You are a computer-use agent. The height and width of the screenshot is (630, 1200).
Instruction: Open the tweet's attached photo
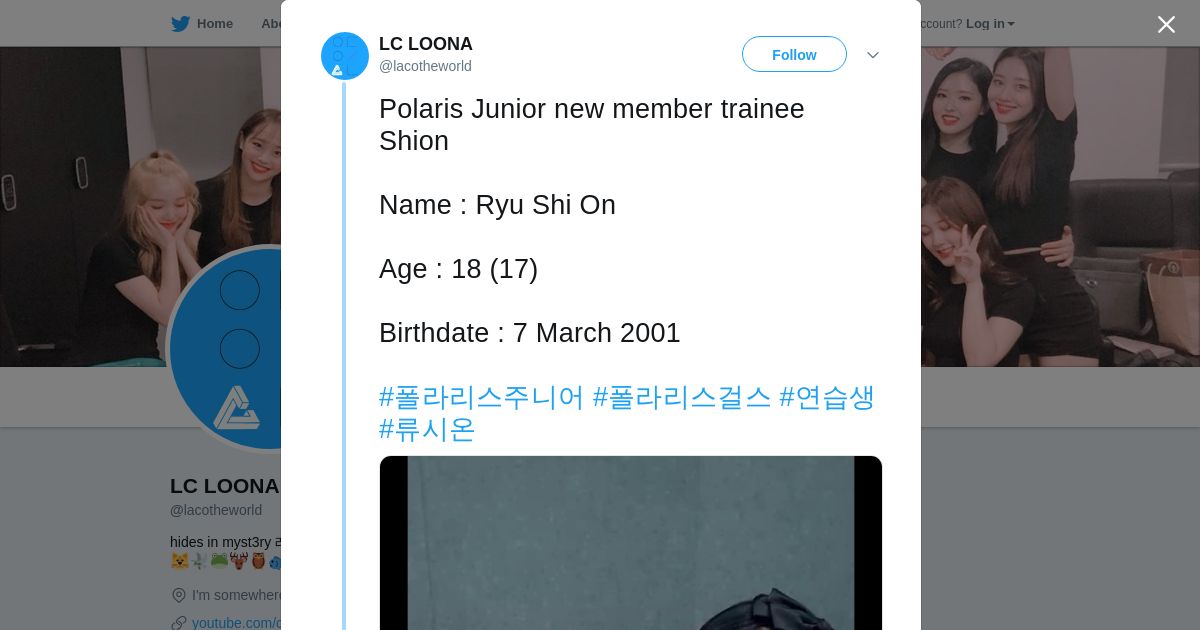[x=630, y=543]
